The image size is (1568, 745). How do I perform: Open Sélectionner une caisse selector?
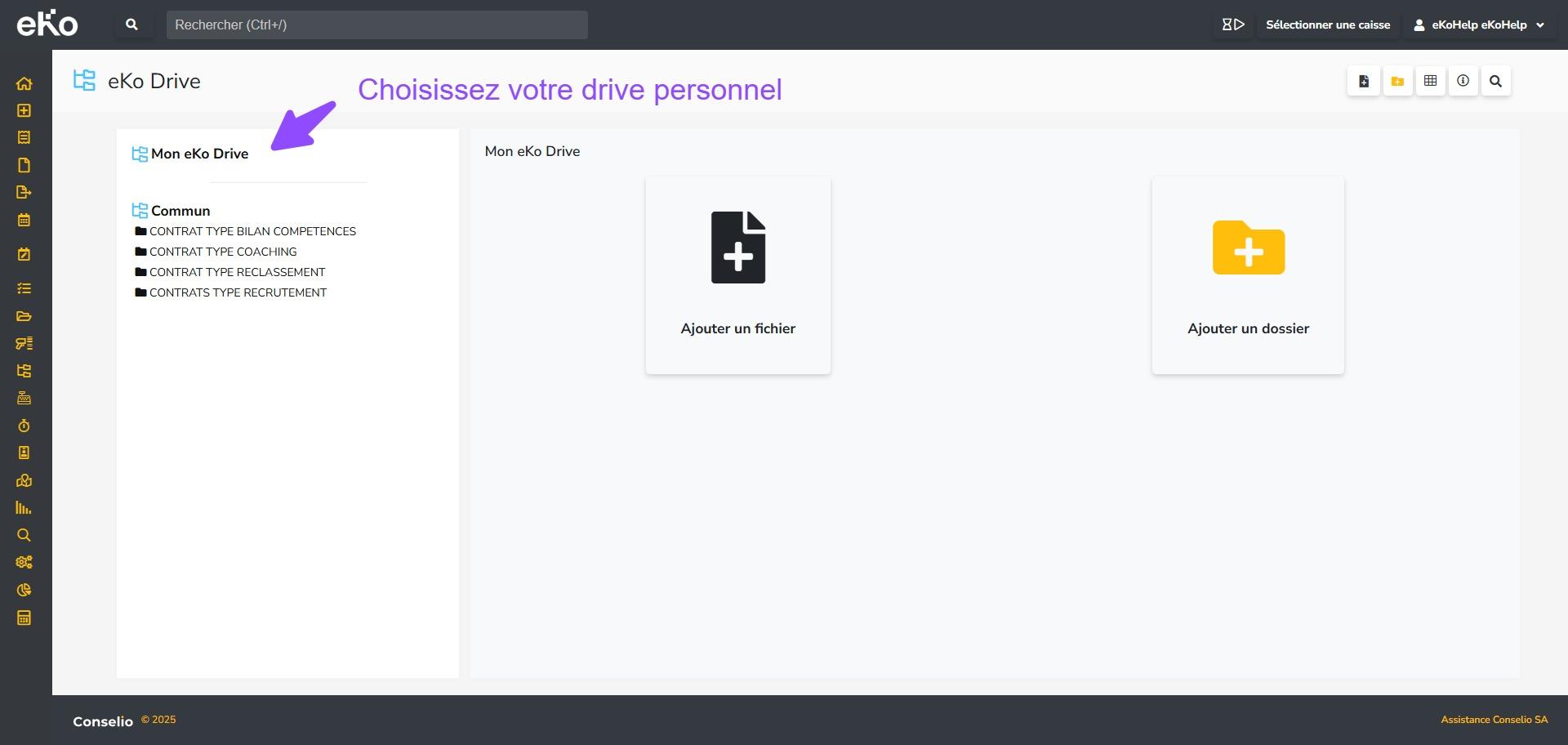[1327, 25]
